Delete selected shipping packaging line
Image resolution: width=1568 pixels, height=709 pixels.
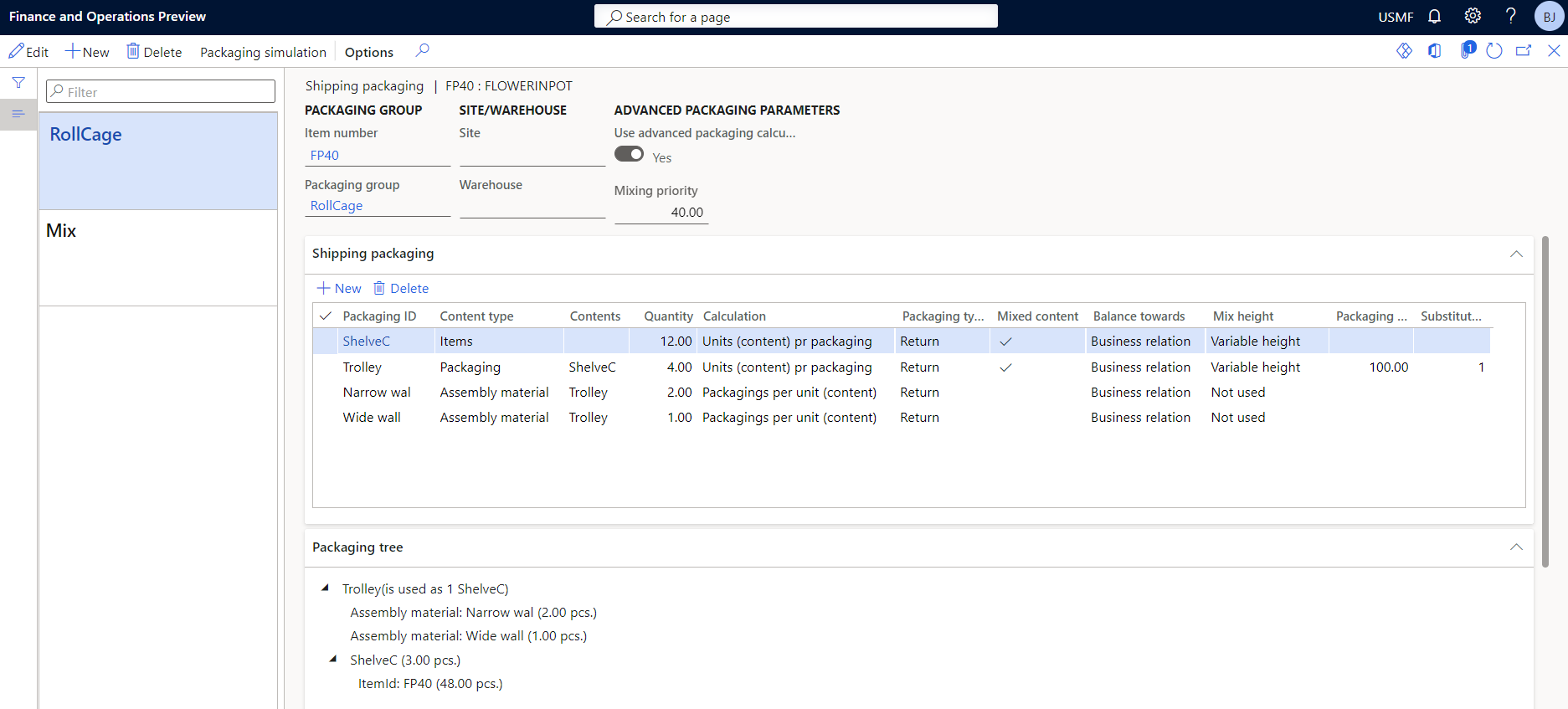[x=401, y=288]
